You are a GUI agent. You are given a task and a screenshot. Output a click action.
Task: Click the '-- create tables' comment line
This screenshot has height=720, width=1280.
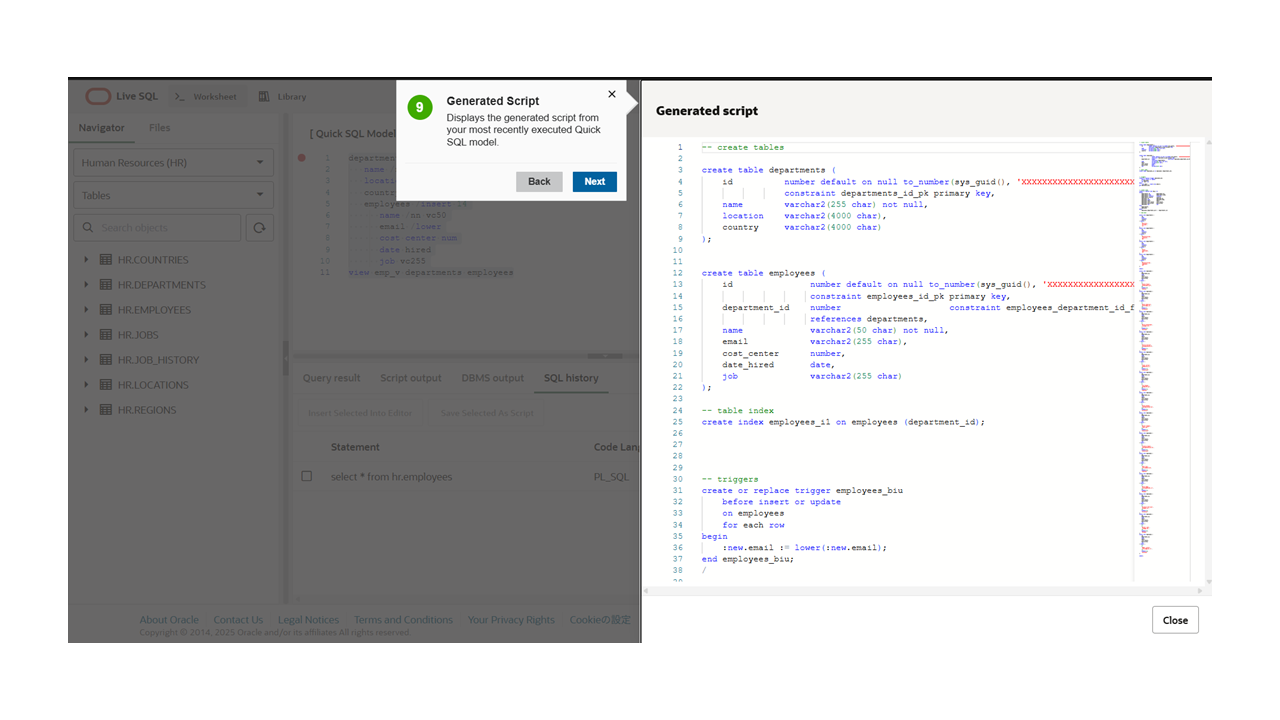click(743, 147)
